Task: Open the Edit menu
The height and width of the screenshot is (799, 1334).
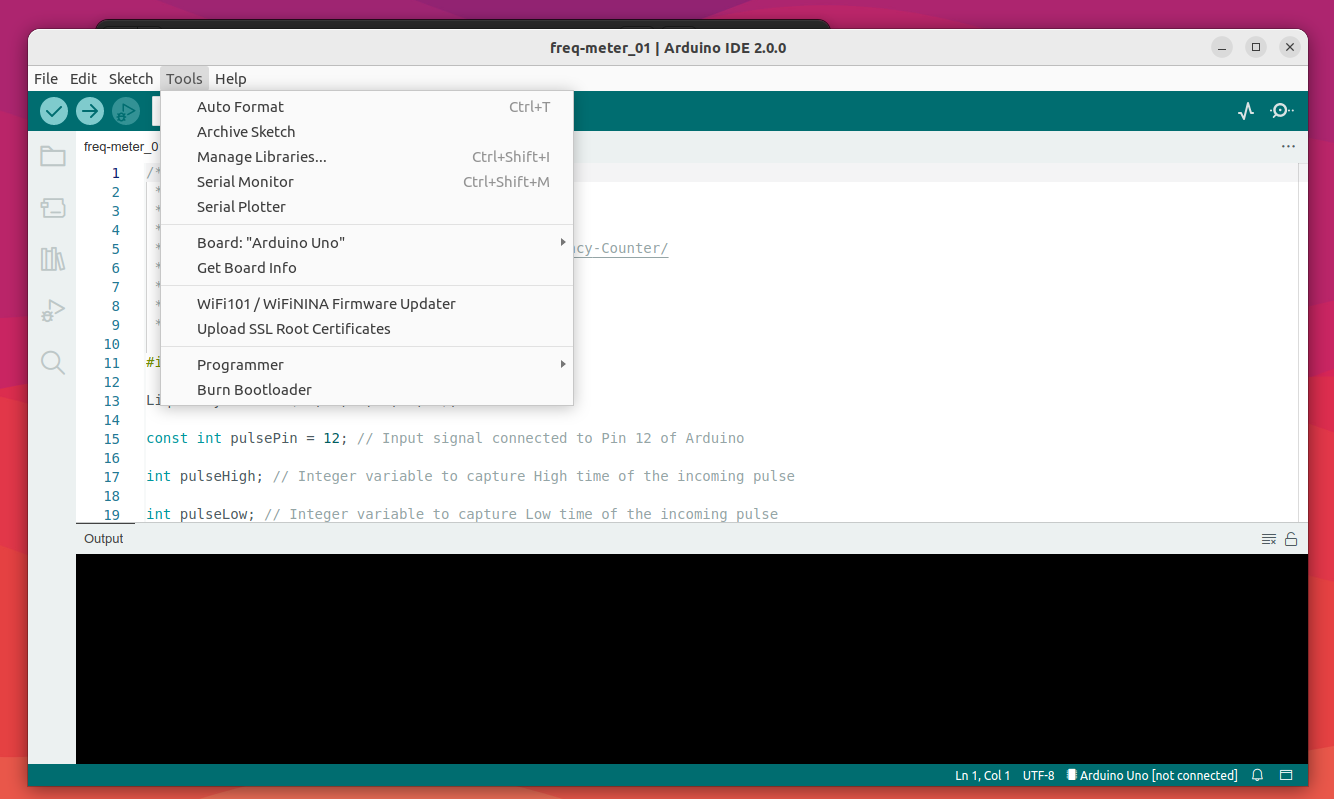Action: pyautogui.click(x=83, y=79)
